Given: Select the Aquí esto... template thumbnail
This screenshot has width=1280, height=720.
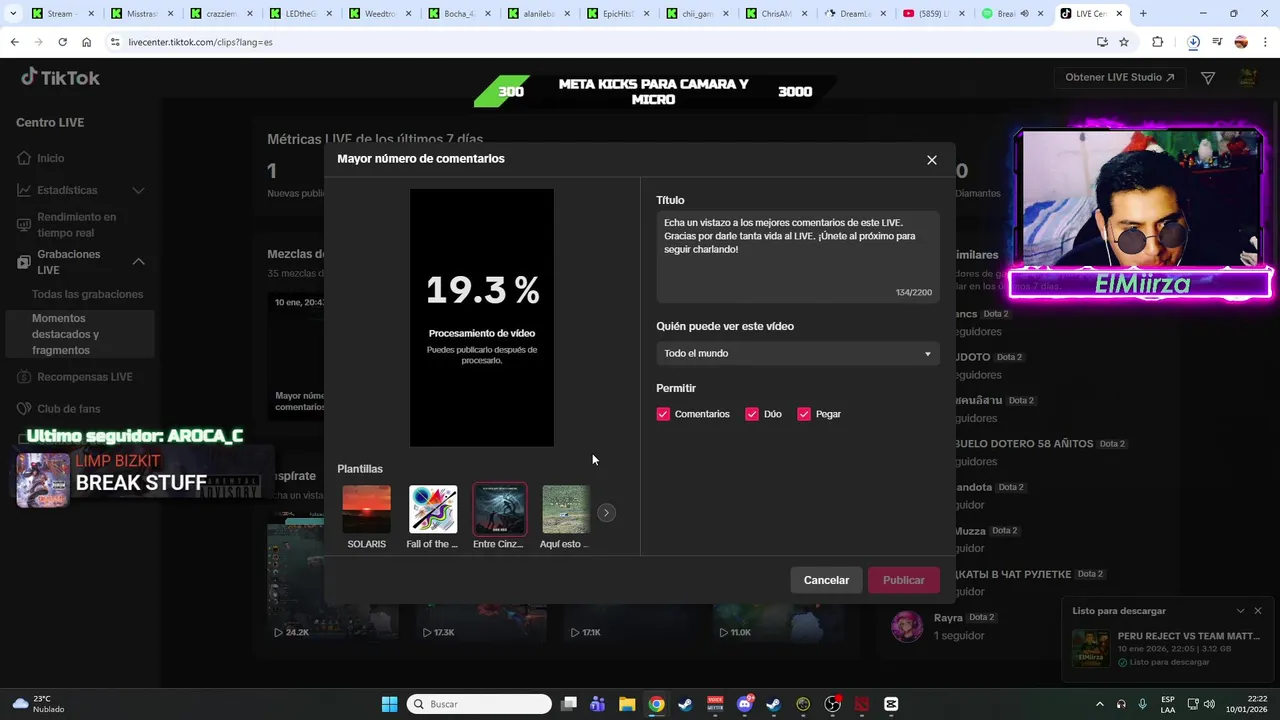Looking at the screenshot, I should 565,510.
